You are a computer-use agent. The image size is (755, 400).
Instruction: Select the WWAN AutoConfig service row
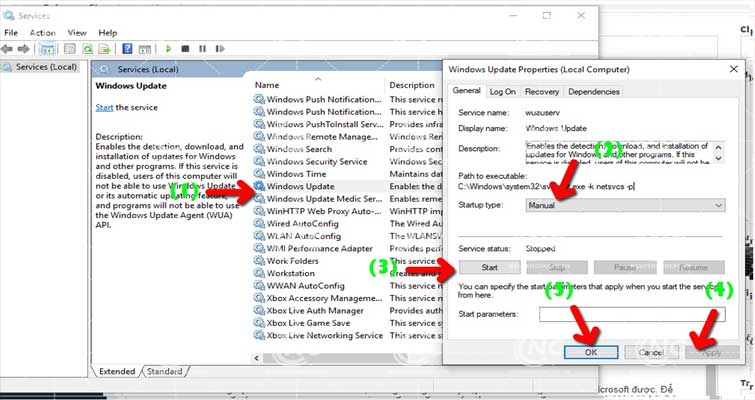(348, 286)
